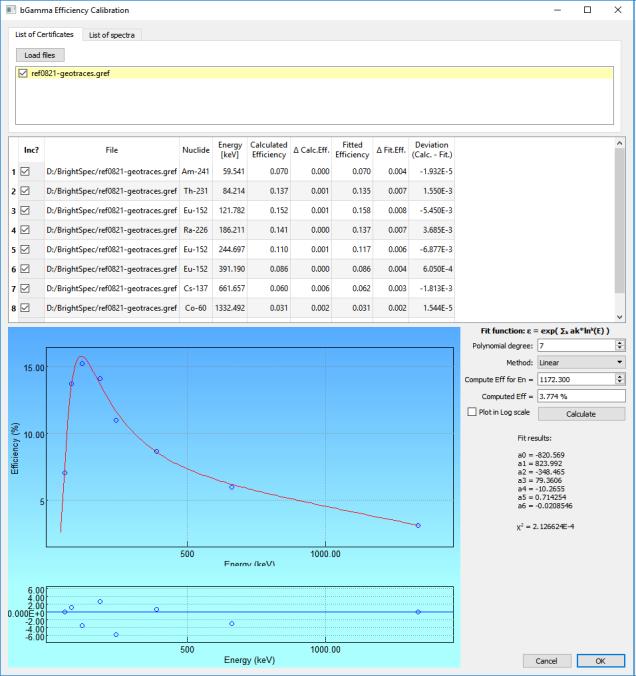Click the Polynomial degree stepper arrows
Viewport: 636px width, 676px height.
click(621, 344)
